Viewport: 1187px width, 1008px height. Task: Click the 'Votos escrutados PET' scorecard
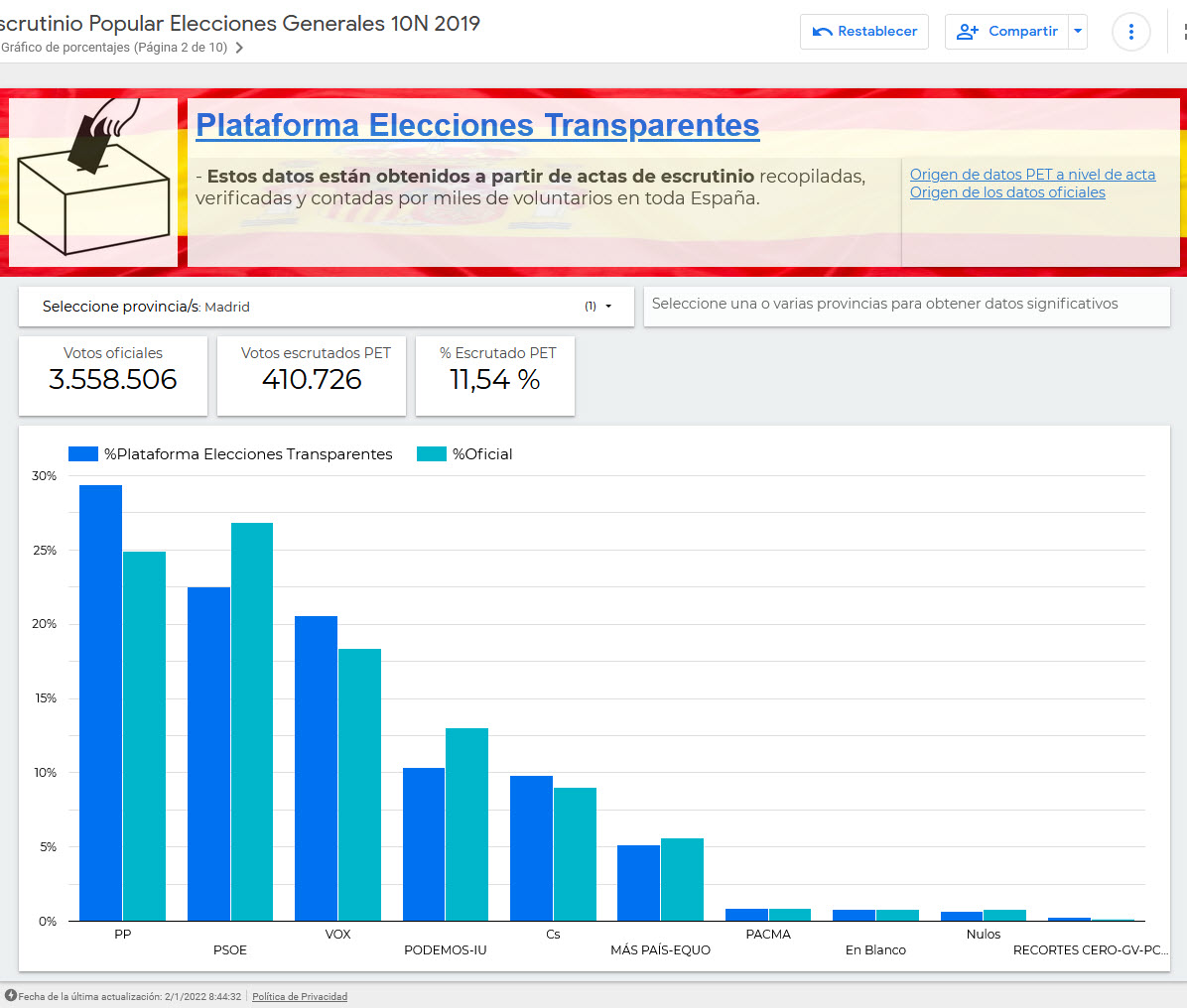pyautogui.click(x=312, y=376)
